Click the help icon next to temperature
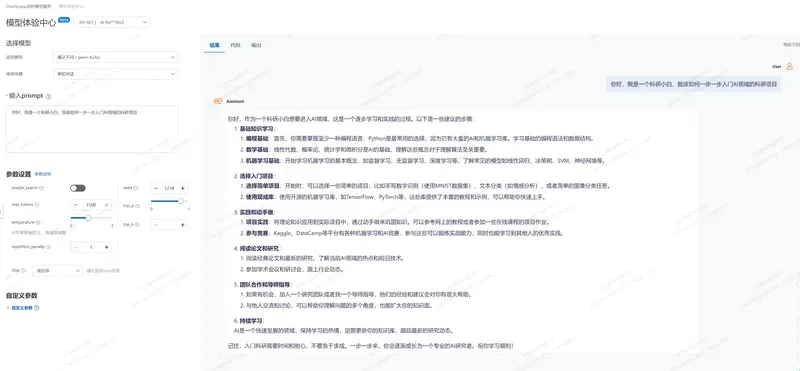 point(38,222)
